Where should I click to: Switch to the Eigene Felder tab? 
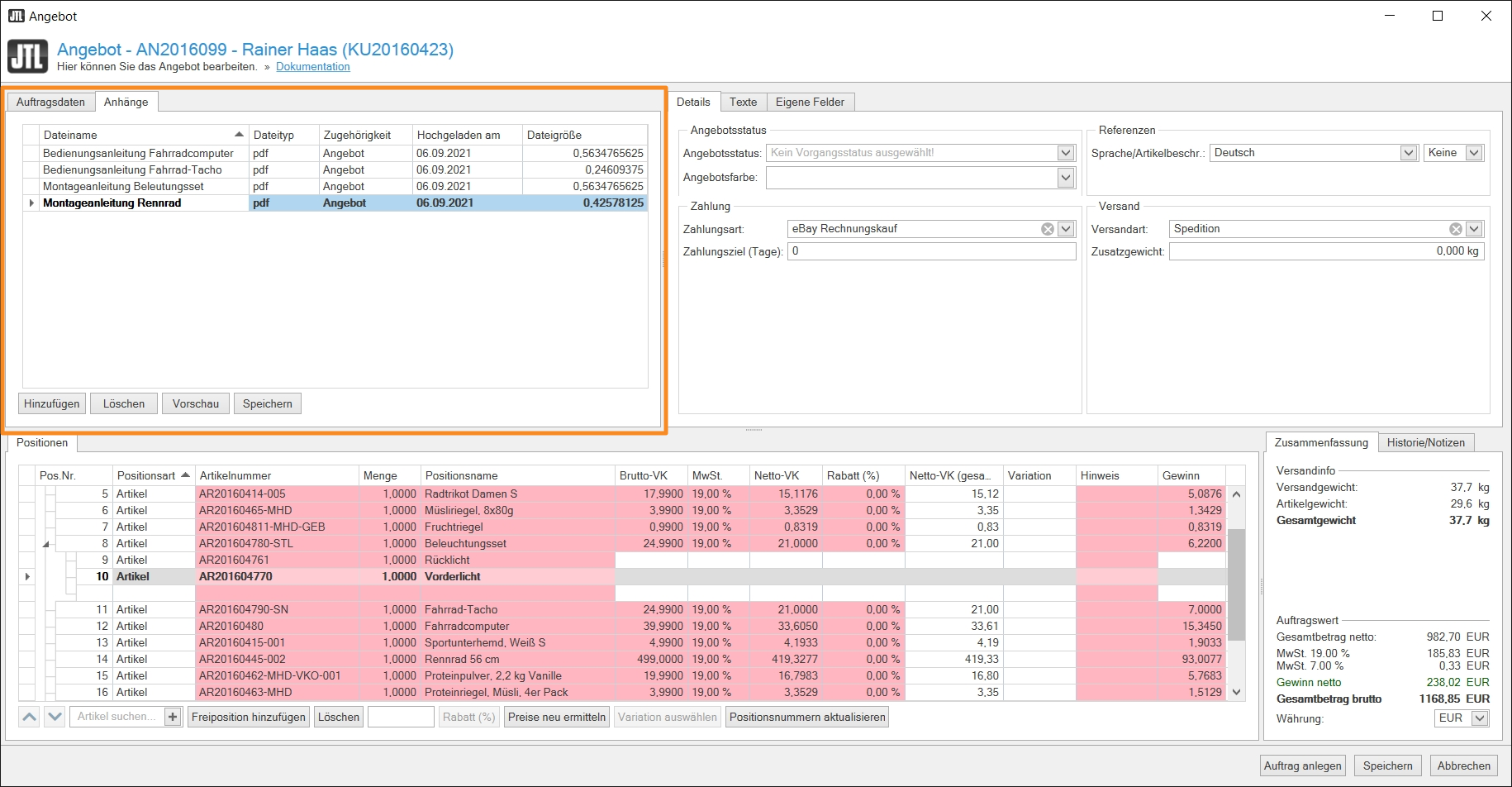810,102
